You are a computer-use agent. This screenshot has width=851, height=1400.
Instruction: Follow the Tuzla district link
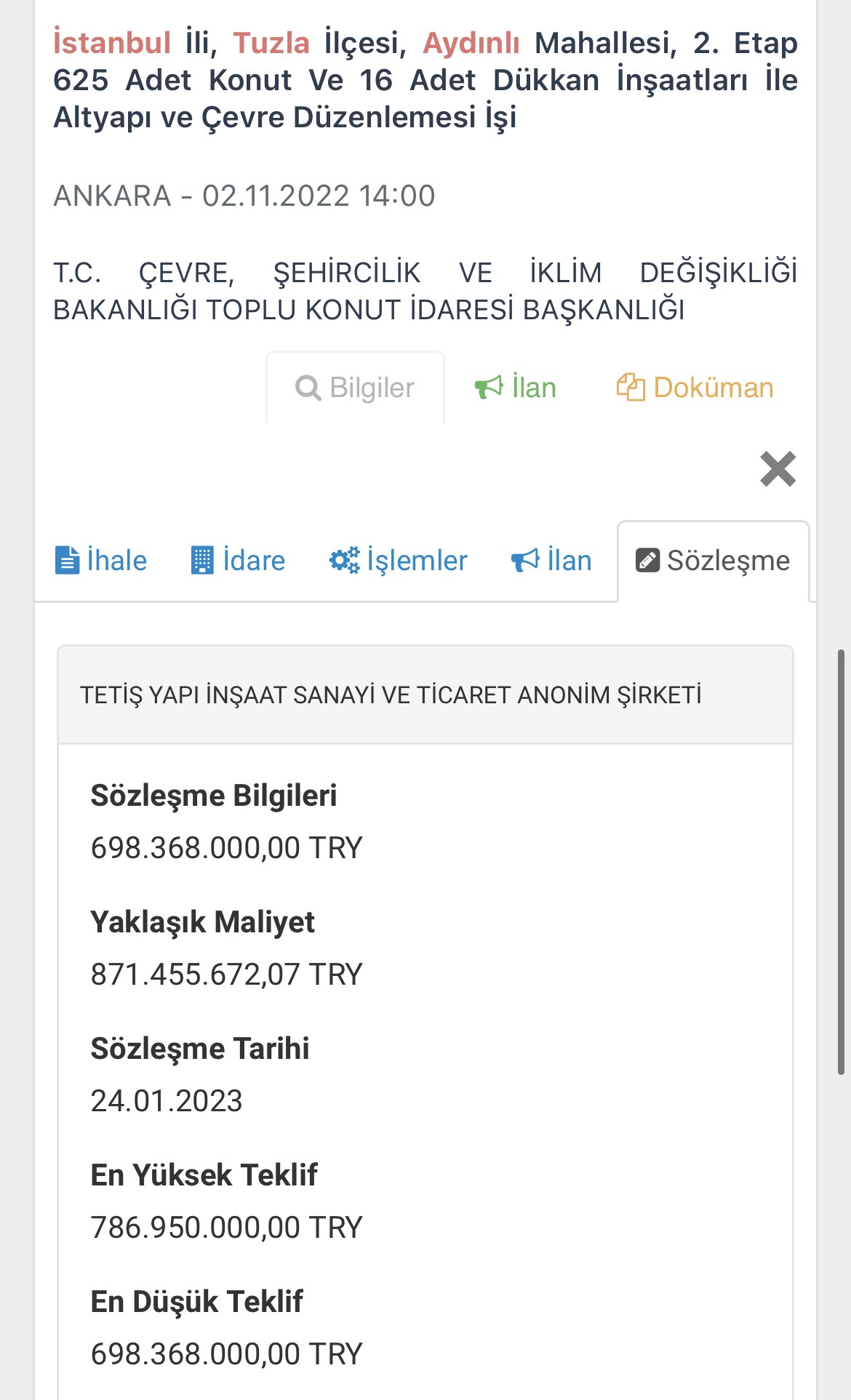pyautogui.click(x=271, y=43)
